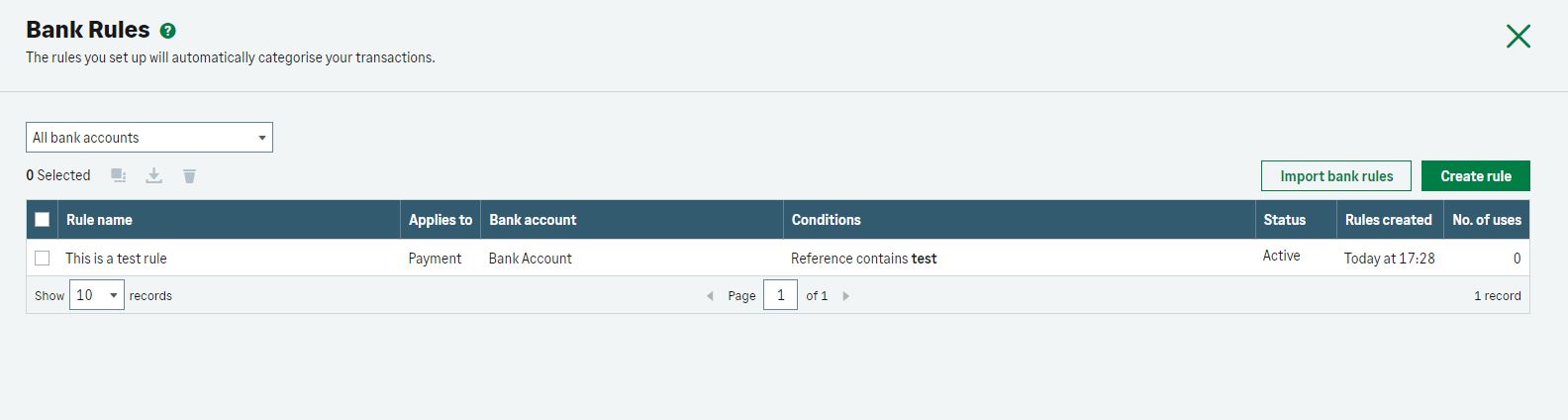The image size is (1568, 420).
Task: Click the bulk edit selected rules icon
Action: (119, 175)
